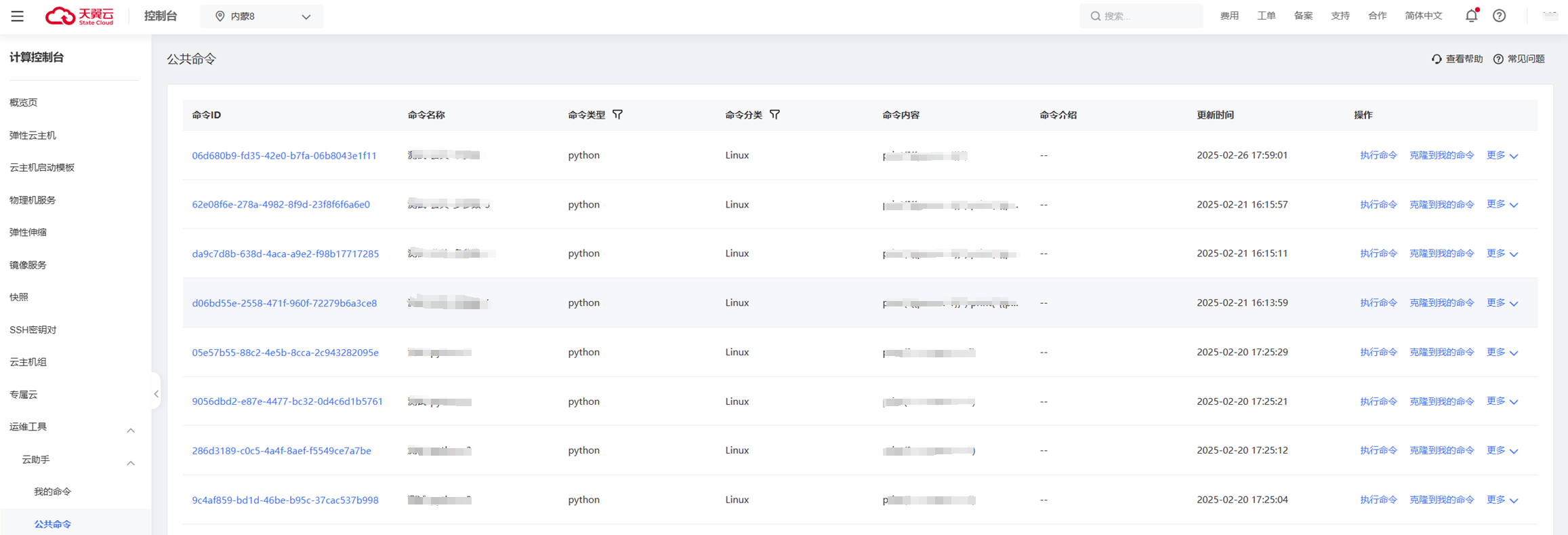Screen dimensions: 1568x535
Task: Open command ID d06bd55e-2558-471f-960f-72279b6a3ce8
Action: [284, 303]
